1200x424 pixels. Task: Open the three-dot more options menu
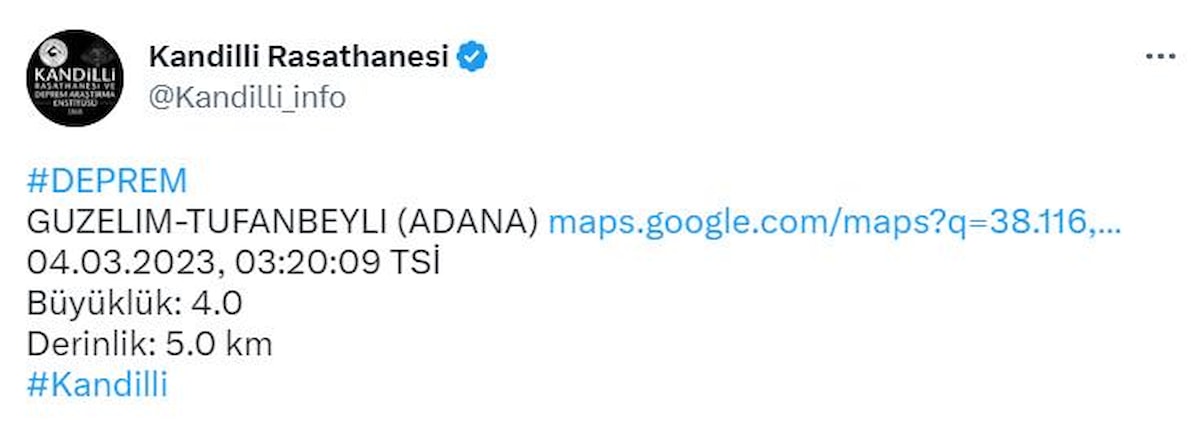[x=1159, y=57]
